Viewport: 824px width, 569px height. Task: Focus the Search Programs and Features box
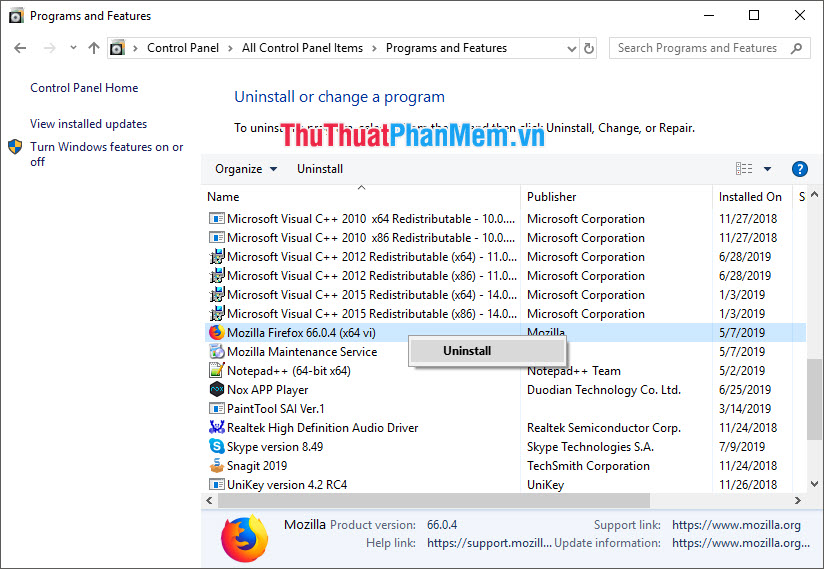point(709,48)
